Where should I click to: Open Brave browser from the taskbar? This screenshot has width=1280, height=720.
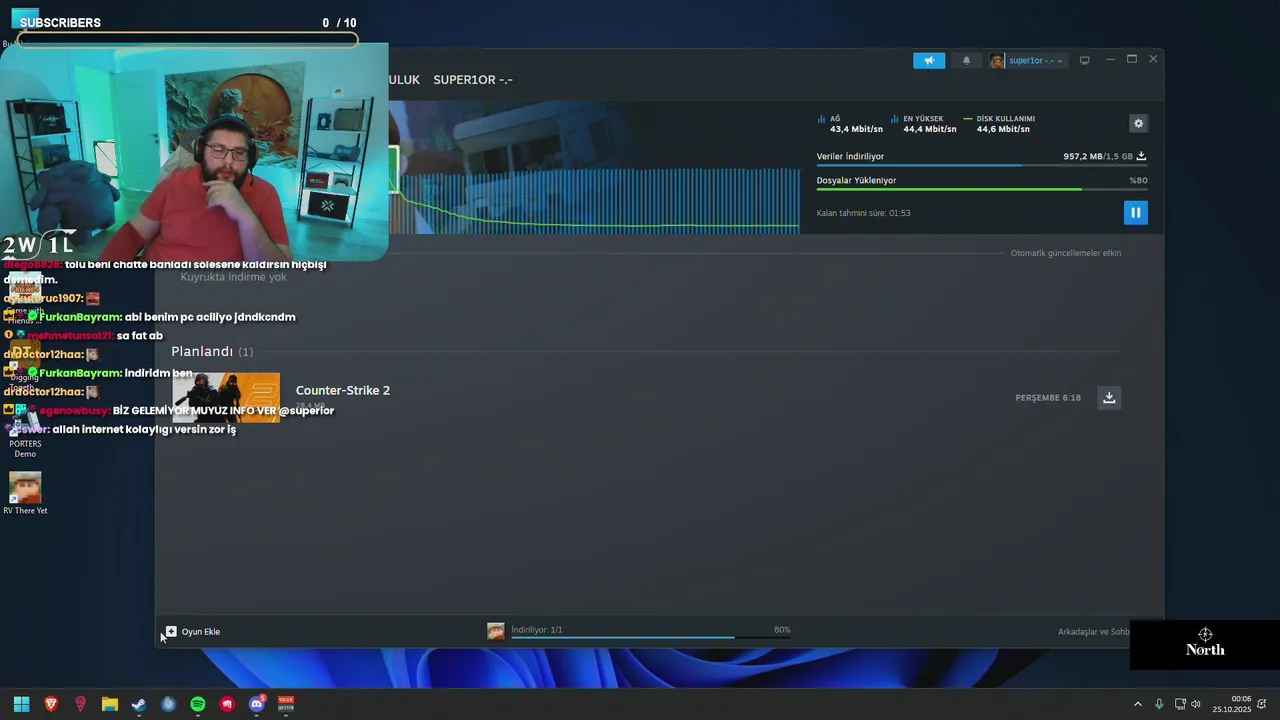pos(51,704)
